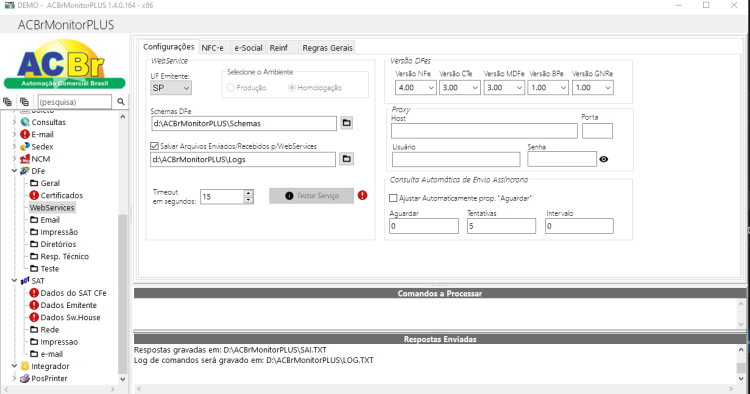
Task: Select Integrador tree item
Action: point(45,366)
